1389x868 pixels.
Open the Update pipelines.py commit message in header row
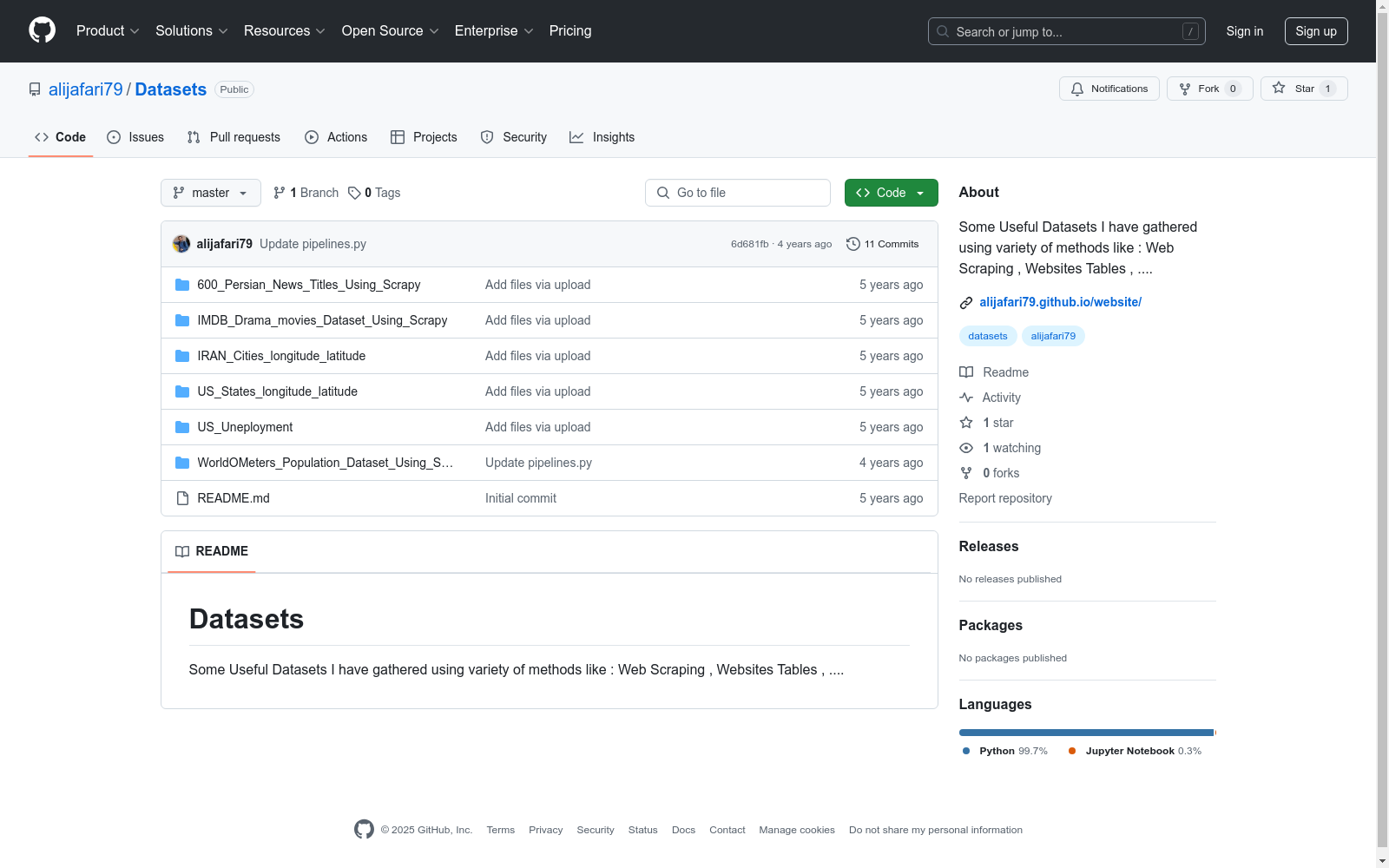313,244
